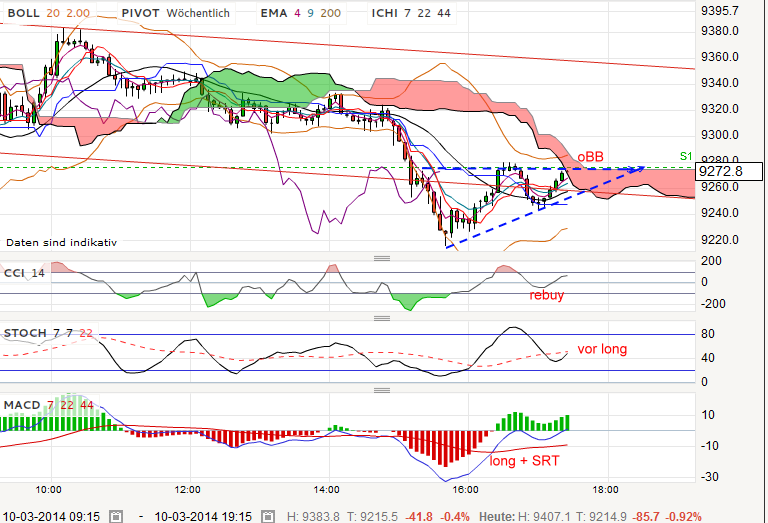Click the 14:00 time axis label

click(x=326, y=490)
